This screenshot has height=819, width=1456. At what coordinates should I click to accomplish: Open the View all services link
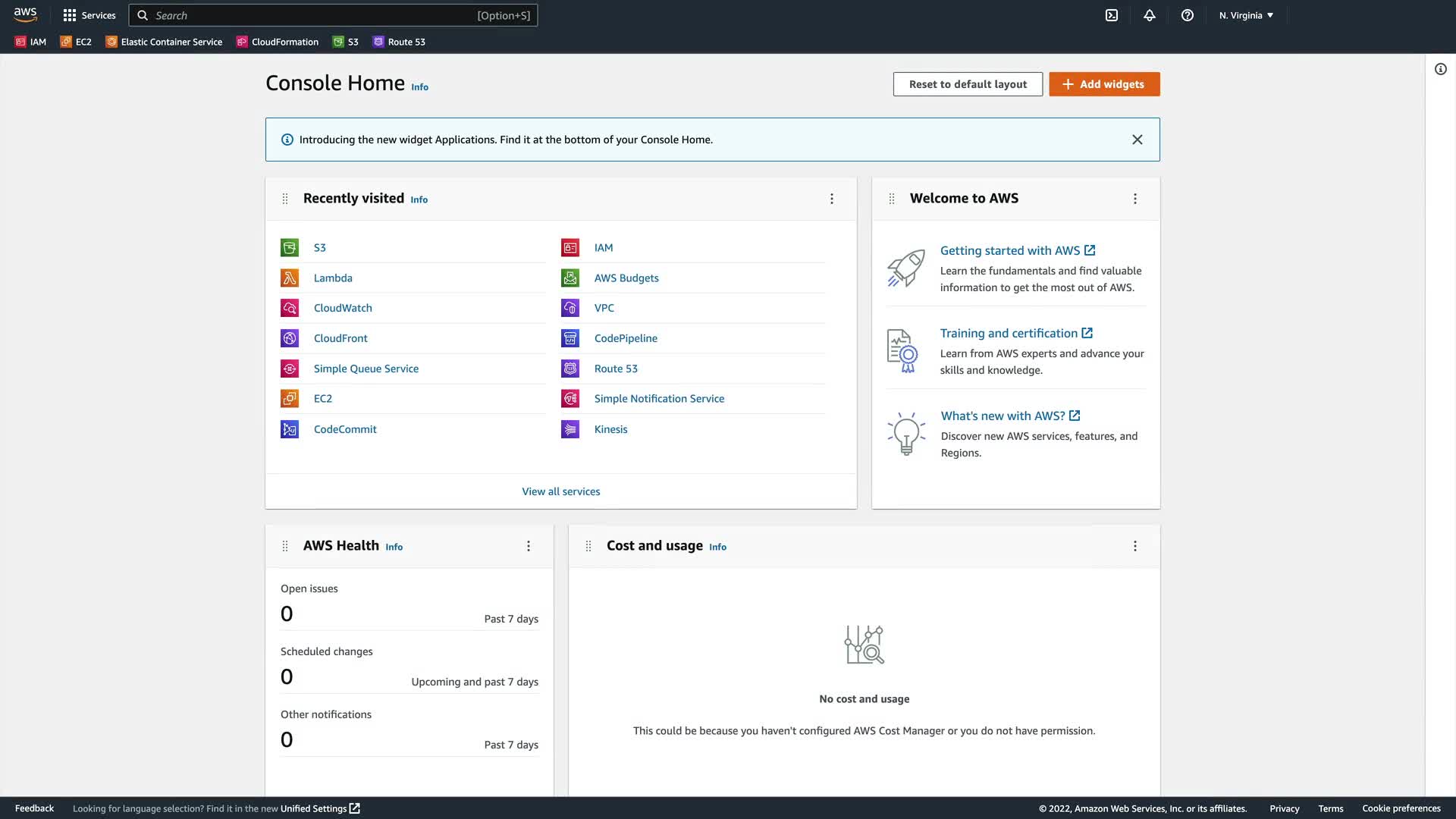[x=560, y=491]
